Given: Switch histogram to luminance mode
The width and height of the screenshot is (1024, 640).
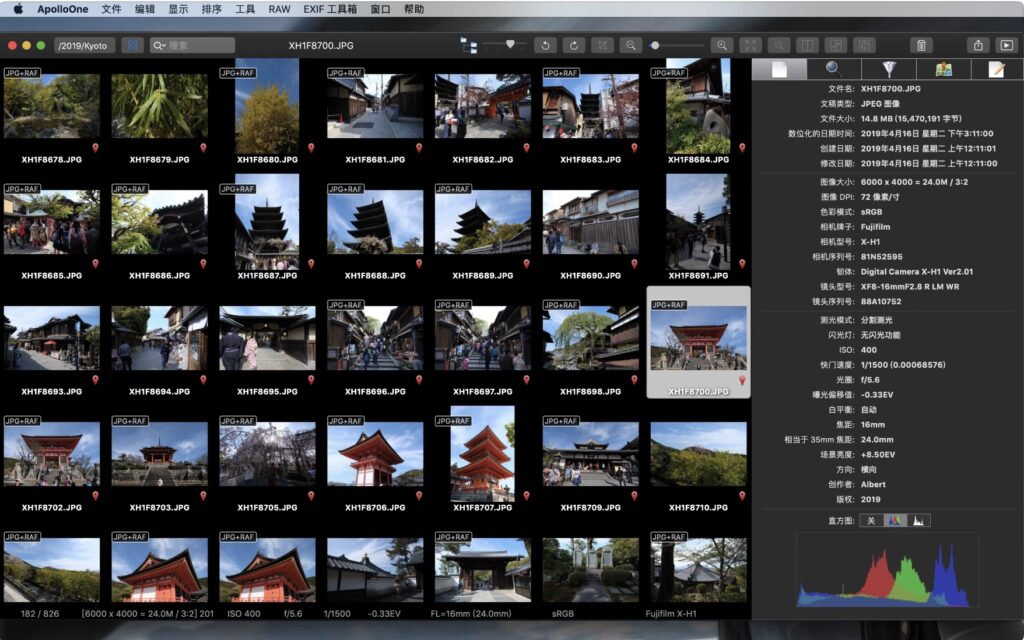Looking at the screenshot, I should [919, 521].
